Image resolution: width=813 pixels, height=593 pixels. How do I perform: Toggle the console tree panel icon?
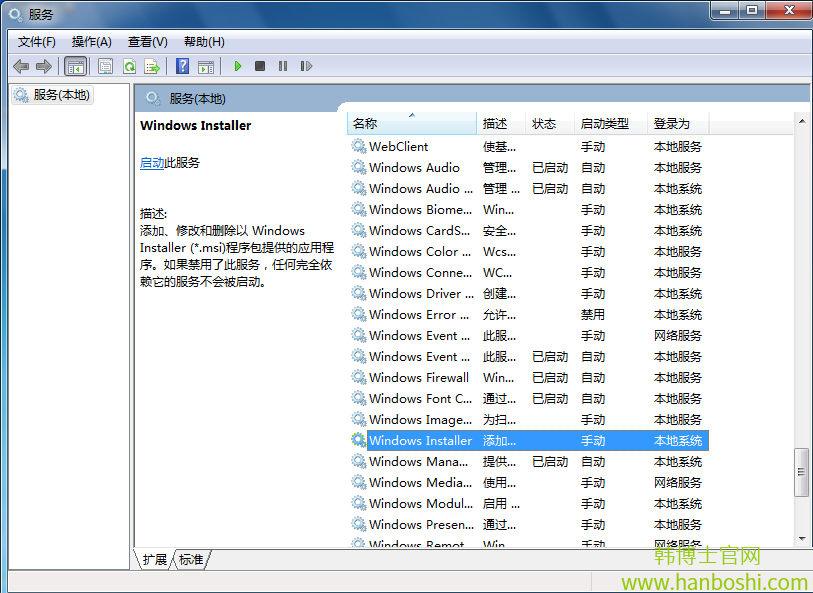pyautogui.click(x=75, y=66)
